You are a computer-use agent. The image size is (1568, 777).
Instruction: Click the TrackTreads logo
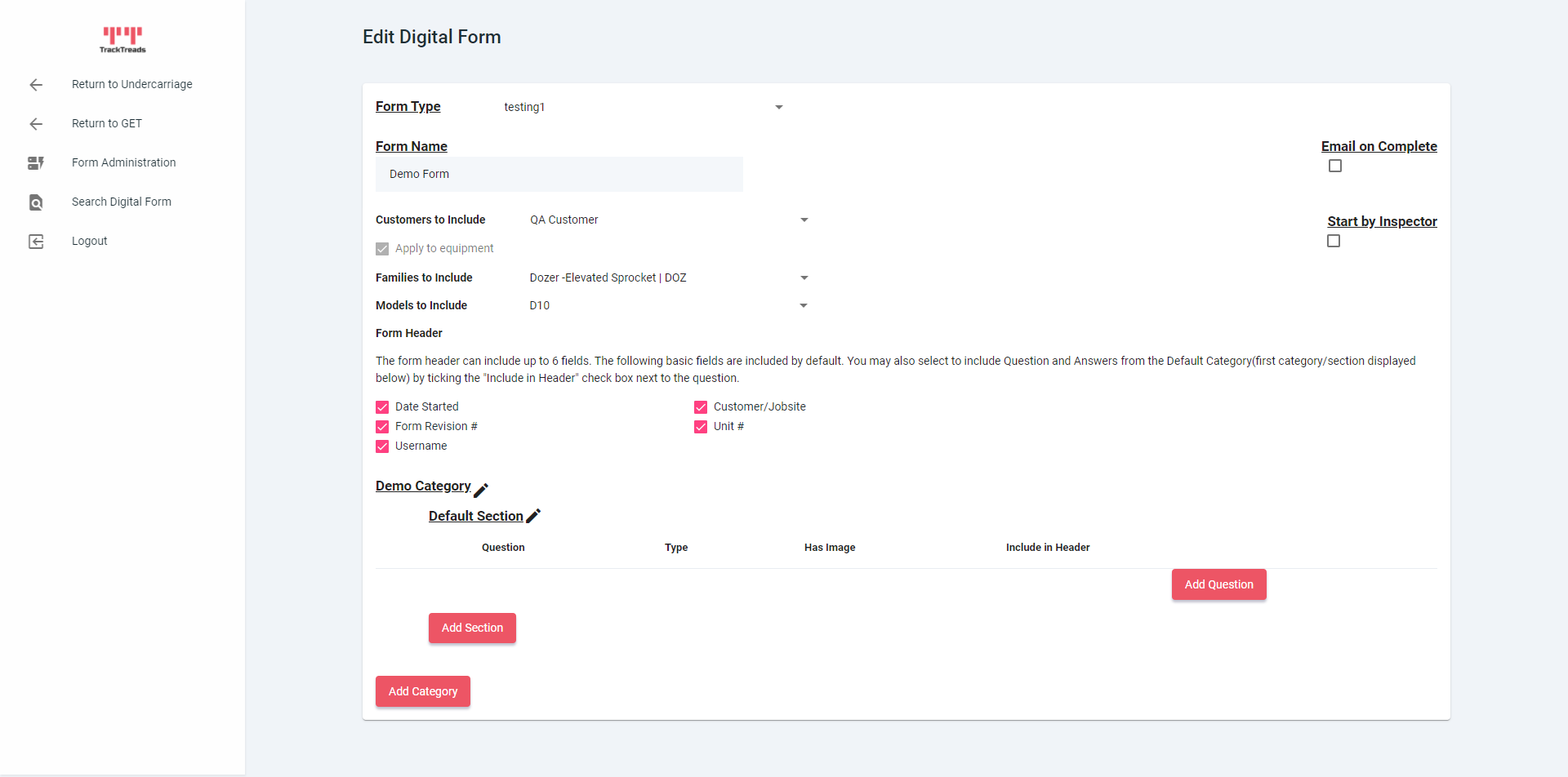click(x=122, y=39)
